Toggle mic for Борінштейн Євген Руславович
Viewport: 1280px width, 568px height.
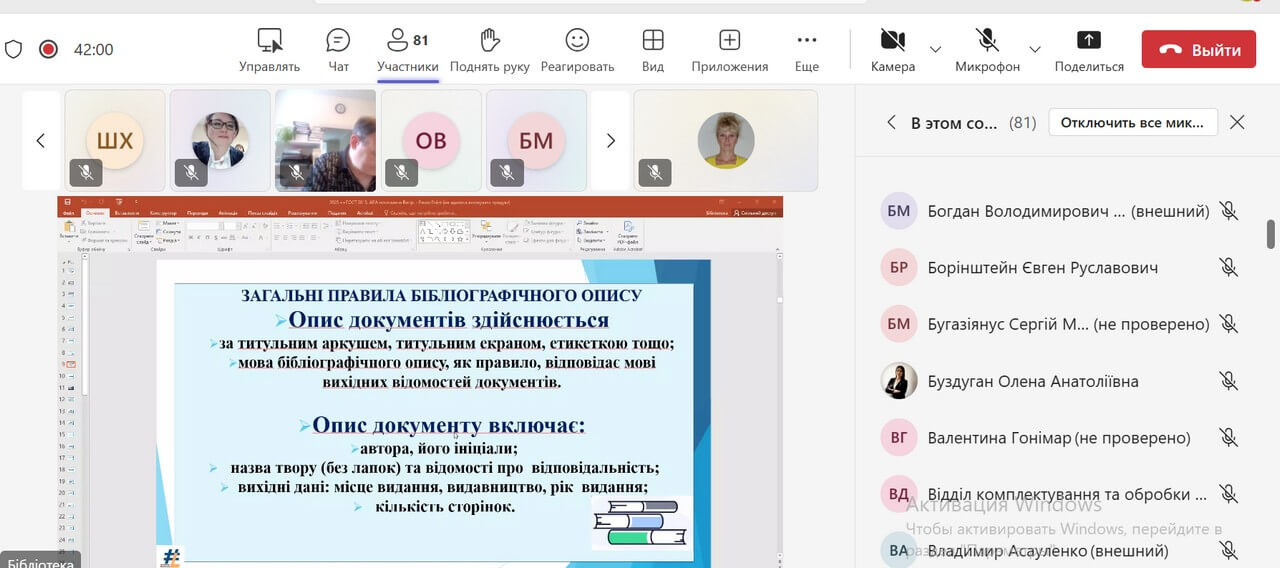click(x=1229, y=268)
